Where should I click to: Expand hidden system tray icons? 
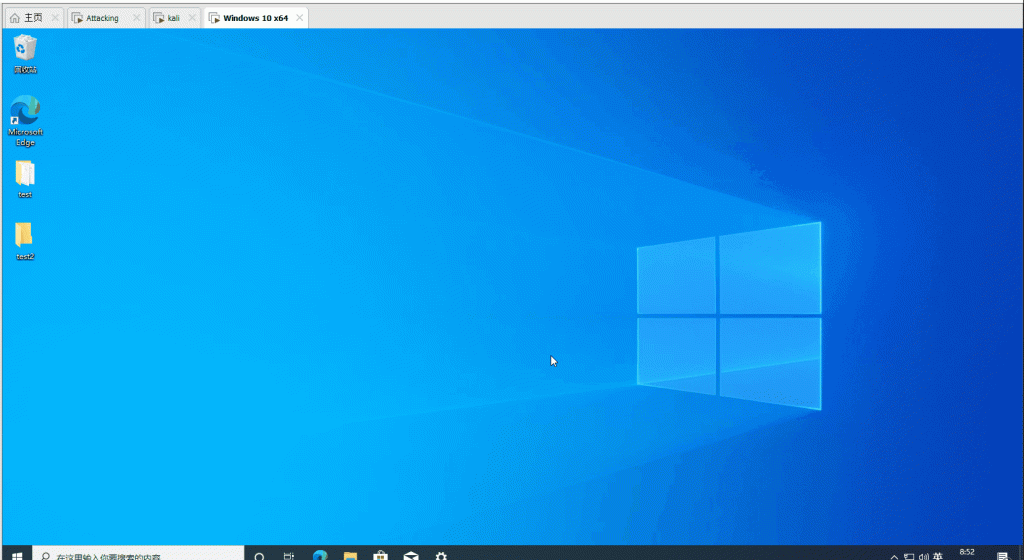[x=894, y=556]
